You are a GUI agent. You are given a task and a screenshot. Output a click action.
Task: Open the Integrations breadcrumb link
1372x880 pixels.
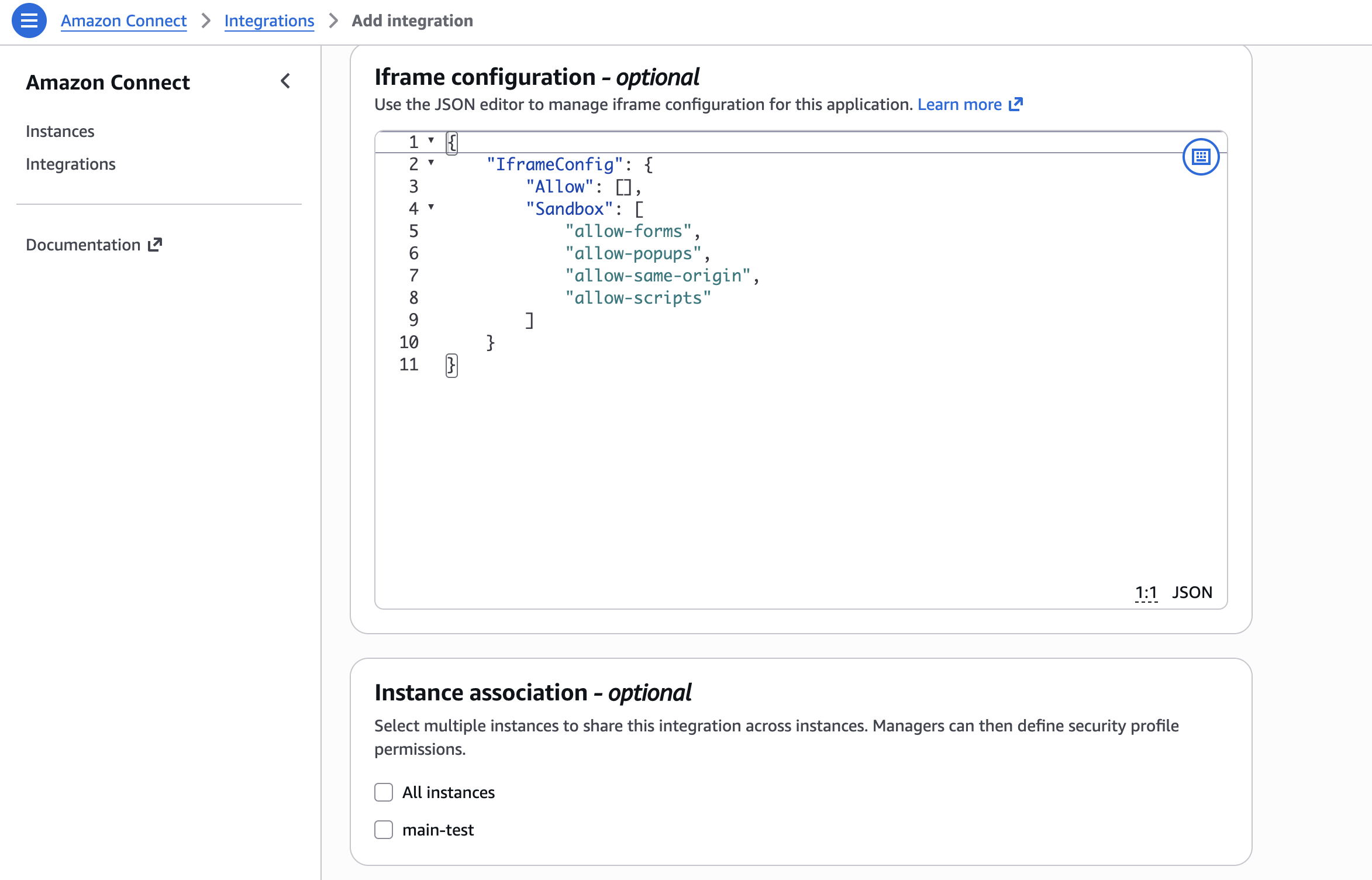pos(270,20)
